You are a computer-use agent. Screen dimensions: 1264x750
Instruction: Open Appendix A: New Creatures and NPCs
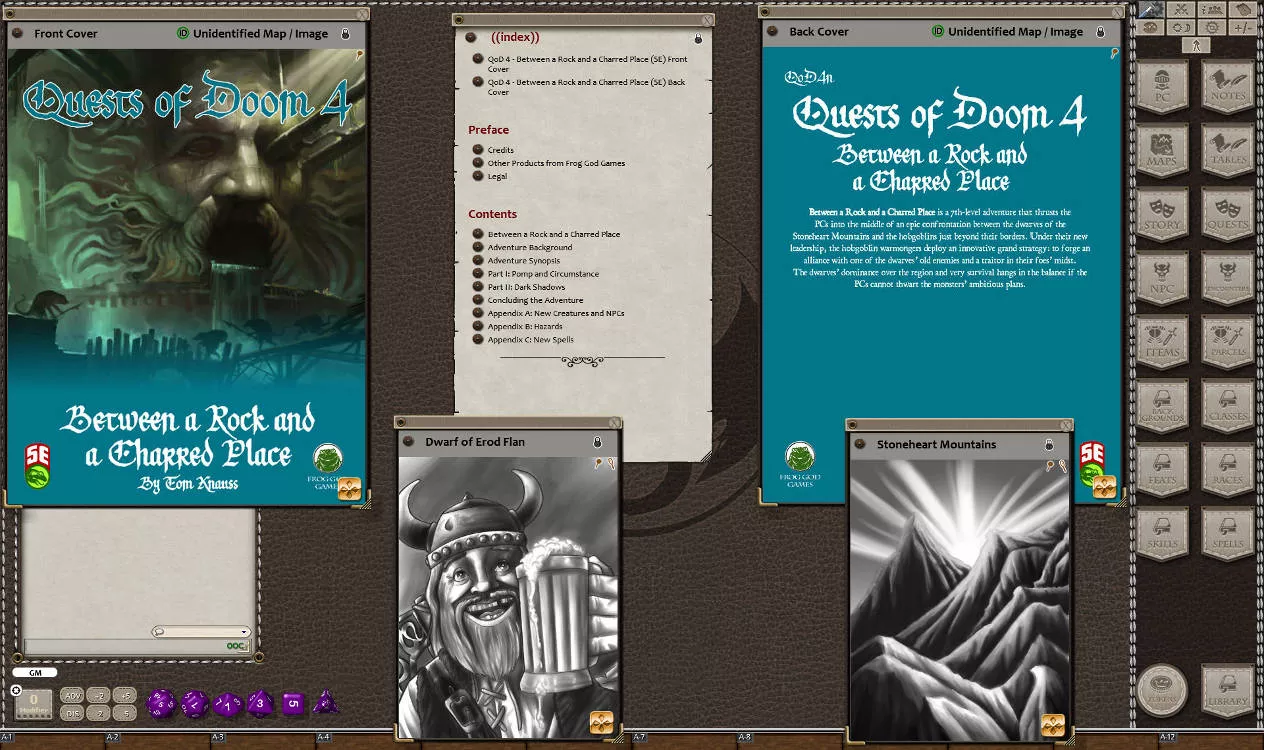tap(556, 313)
